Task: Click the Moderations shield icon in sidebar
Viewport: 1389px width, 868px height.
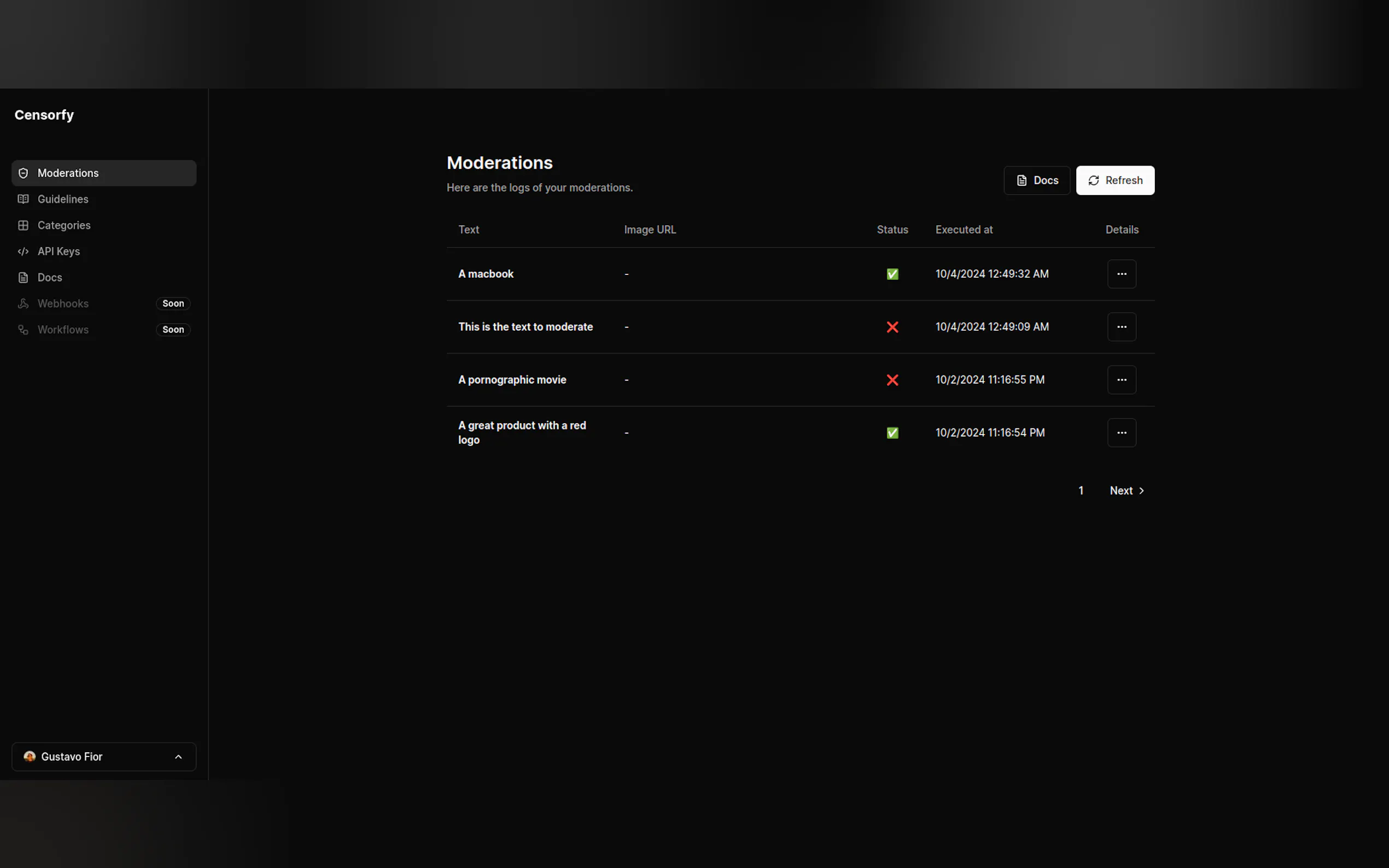Action: [23, 173]
